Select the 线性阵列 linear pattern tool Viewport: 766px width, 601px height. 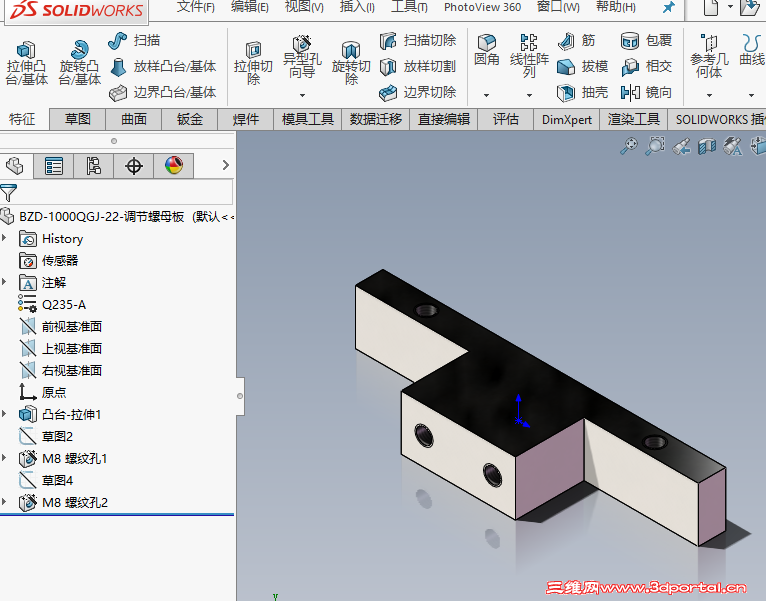point(529,56)
